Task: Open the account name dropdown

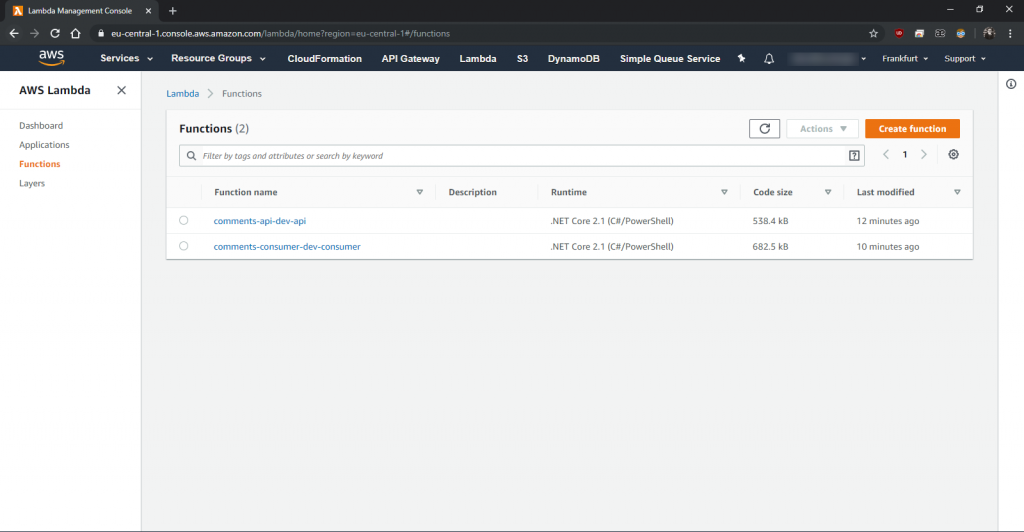Action: (x=827, y=59)
